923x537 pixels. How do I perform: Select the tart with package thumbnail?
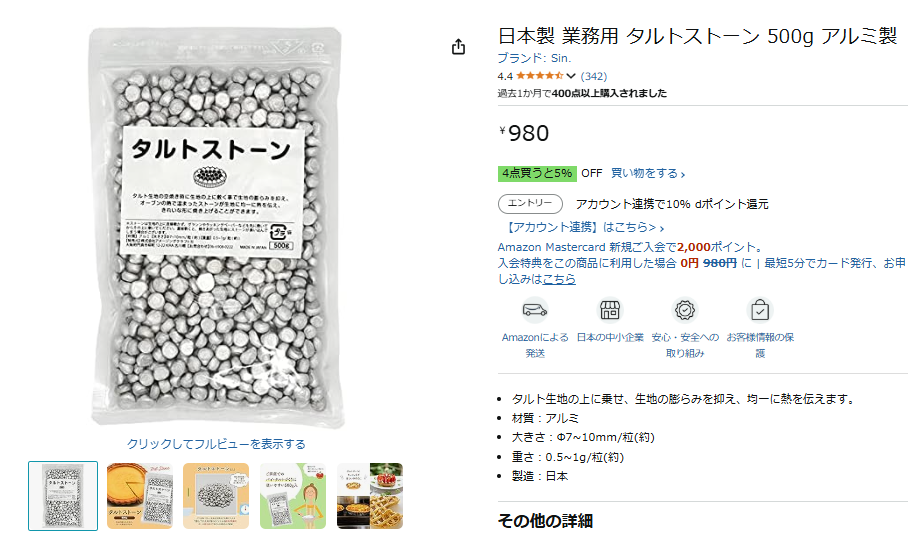point(140,496)
